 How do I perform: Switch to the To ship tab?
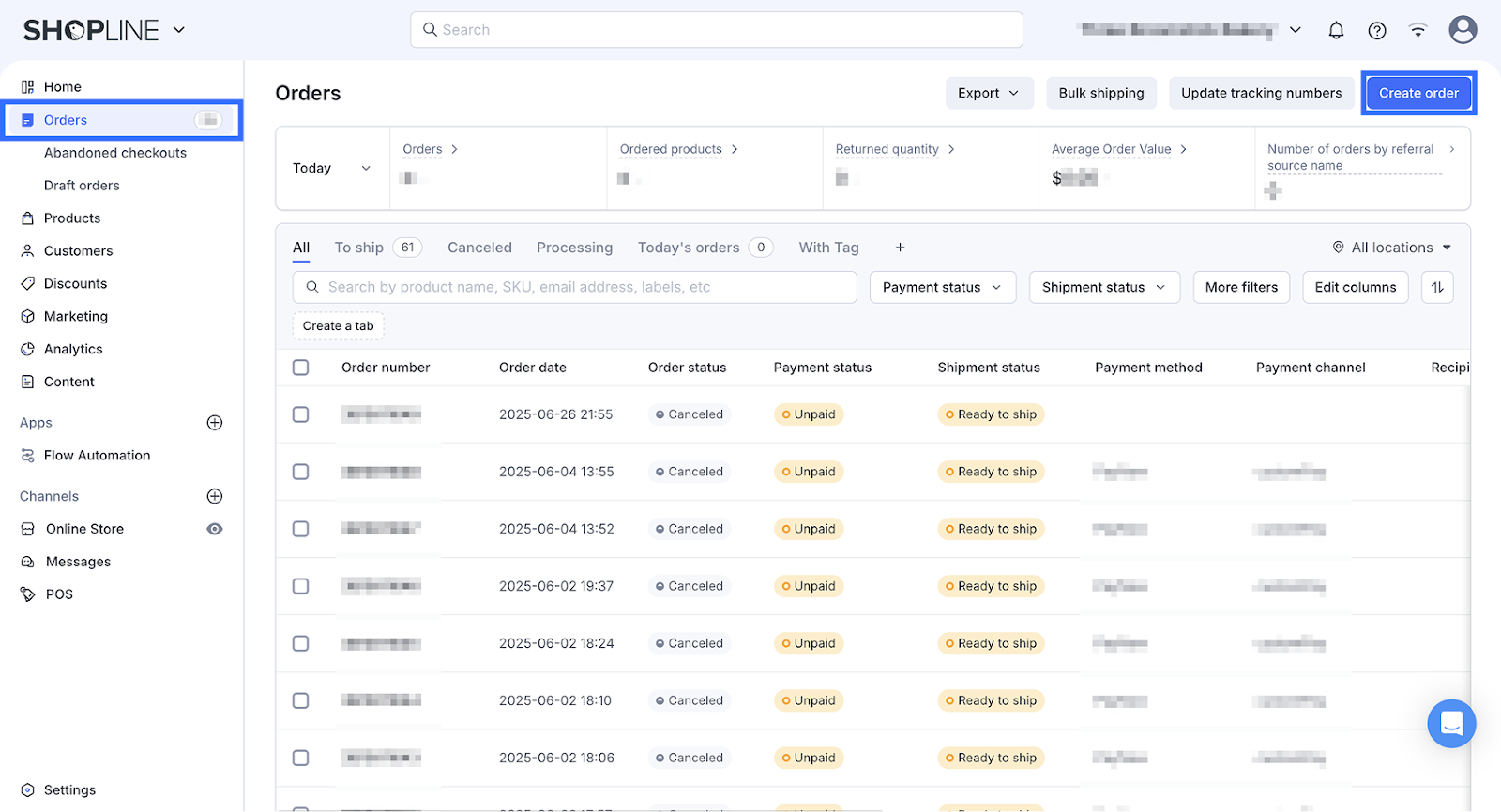(359, 248)
